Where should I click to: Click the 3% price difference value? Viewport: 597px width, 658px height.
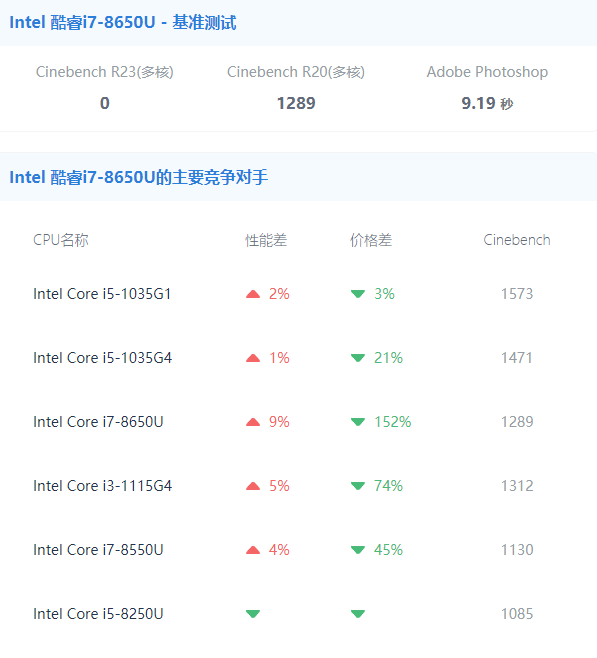[x=384, y=294]
